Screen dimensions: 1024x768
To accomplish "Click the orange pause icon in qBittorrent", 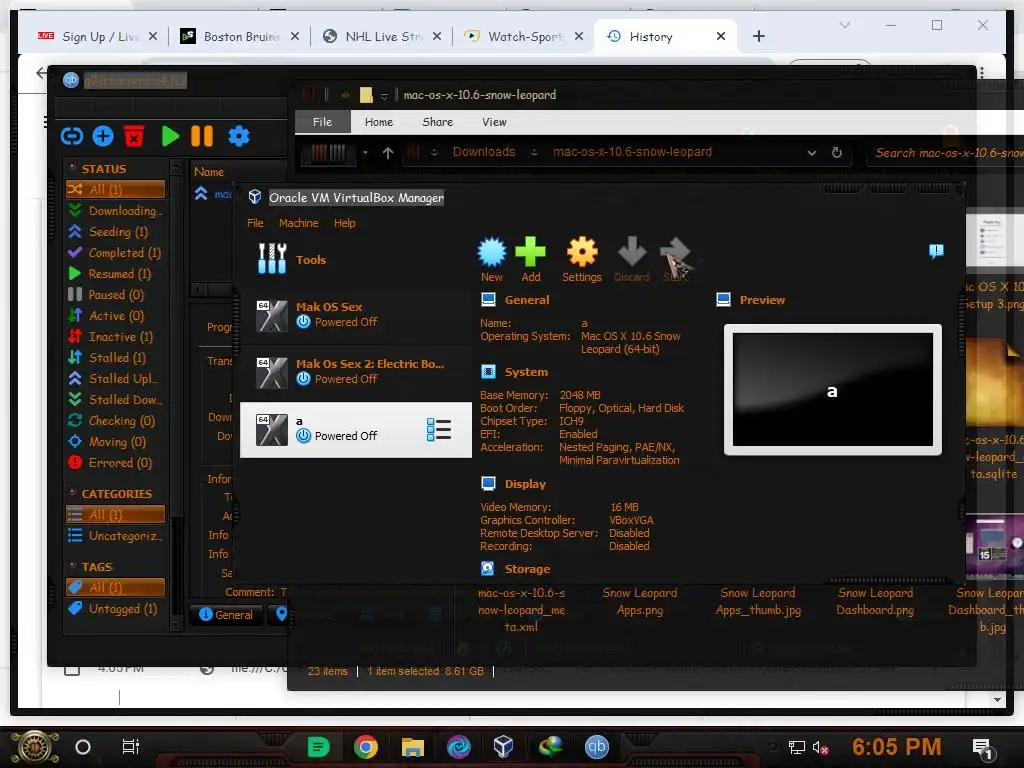I will tap(202, 136).
